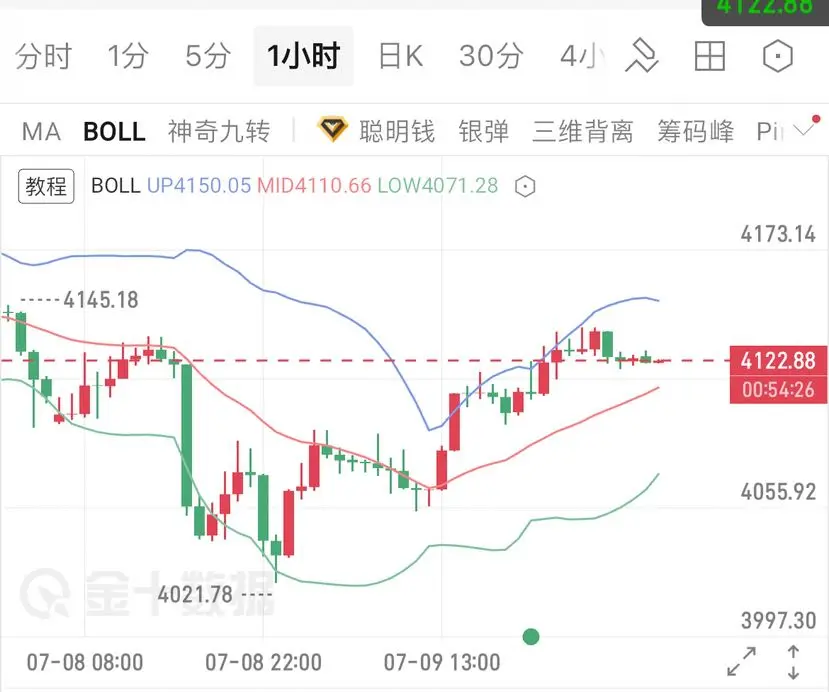Viewport: 829px width, 692px height.
Task: Open the 教程 tutorial button
Action: (46, 186)
